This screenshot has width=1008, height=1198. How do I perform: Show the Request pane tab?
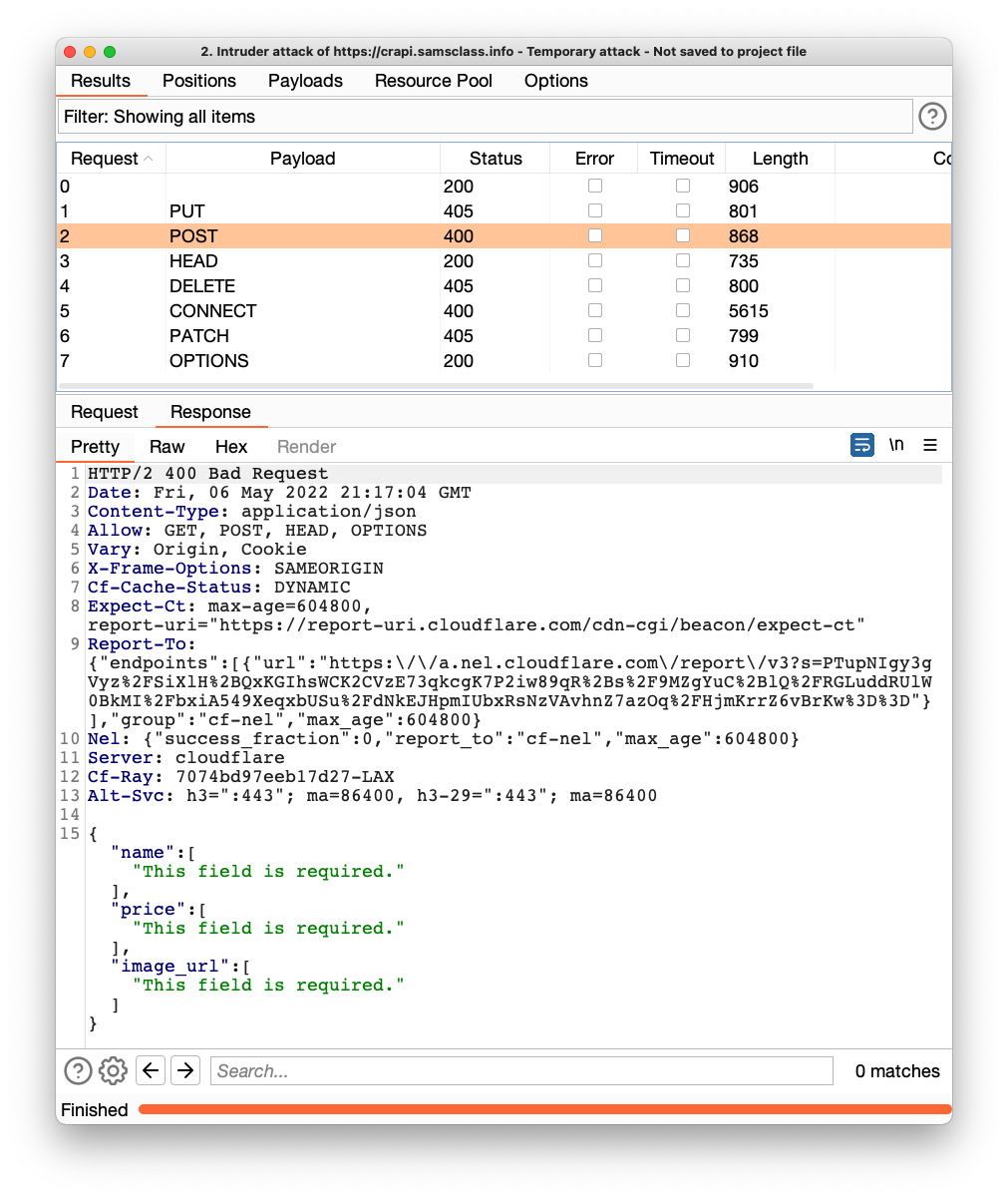(105, 412)
